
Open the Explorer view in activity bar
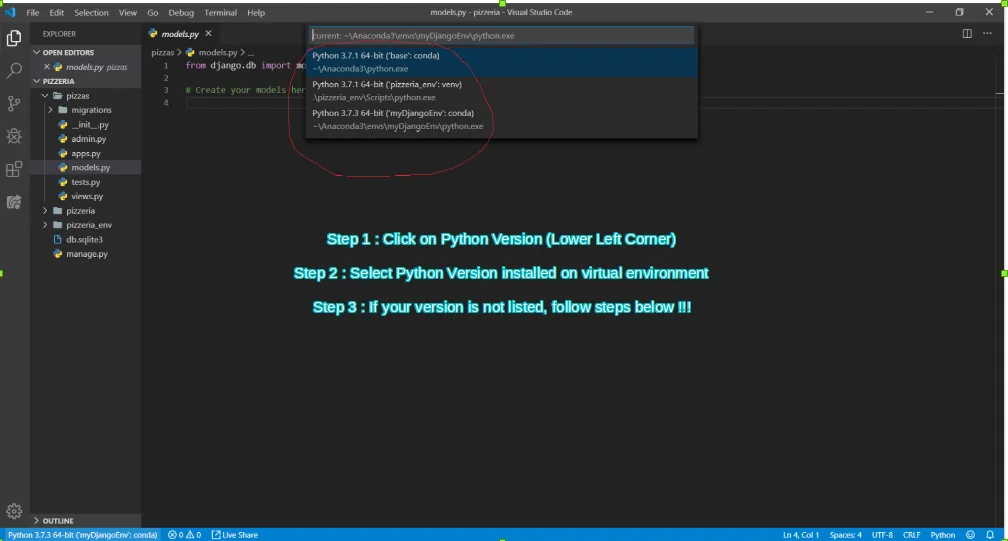click(x=14, y=38)
